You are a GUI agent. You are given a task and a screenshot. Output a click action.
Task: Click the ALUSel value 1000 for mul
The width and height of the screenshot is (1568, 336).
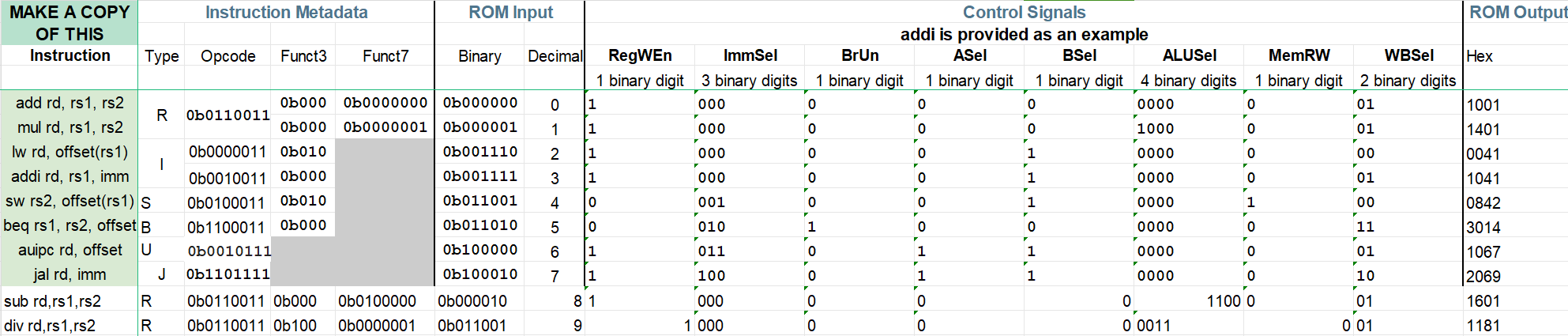[1189, 128]
